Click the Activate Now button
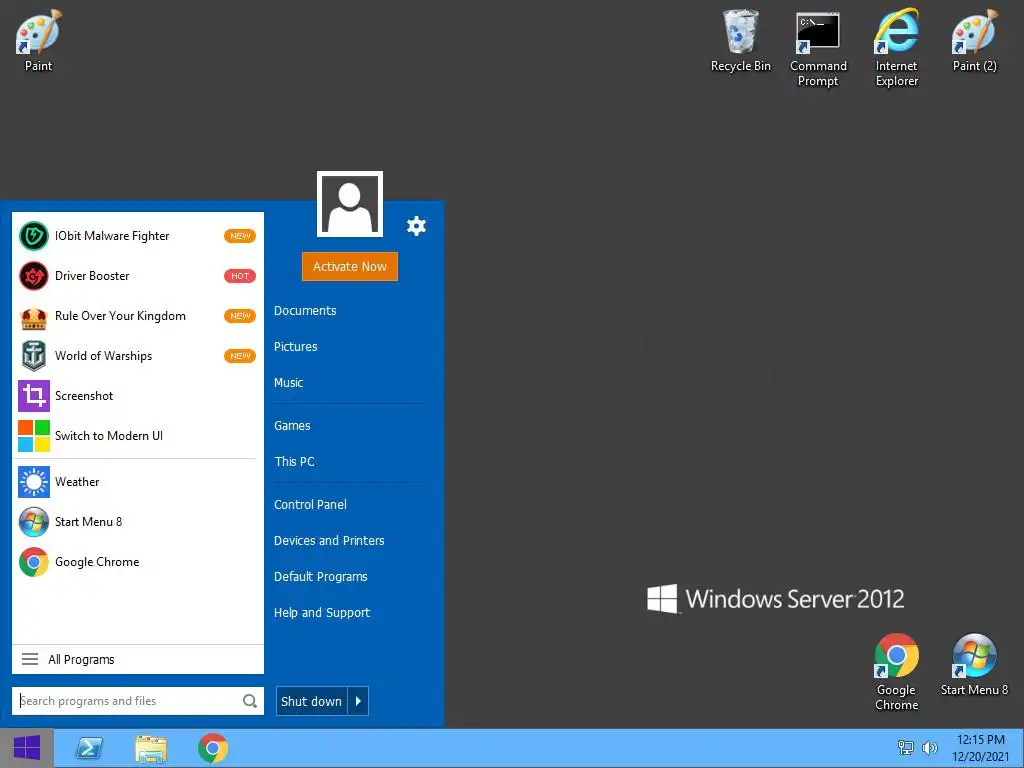The height and width of the screenshot is (768, 1024). [x=350, y=266]
